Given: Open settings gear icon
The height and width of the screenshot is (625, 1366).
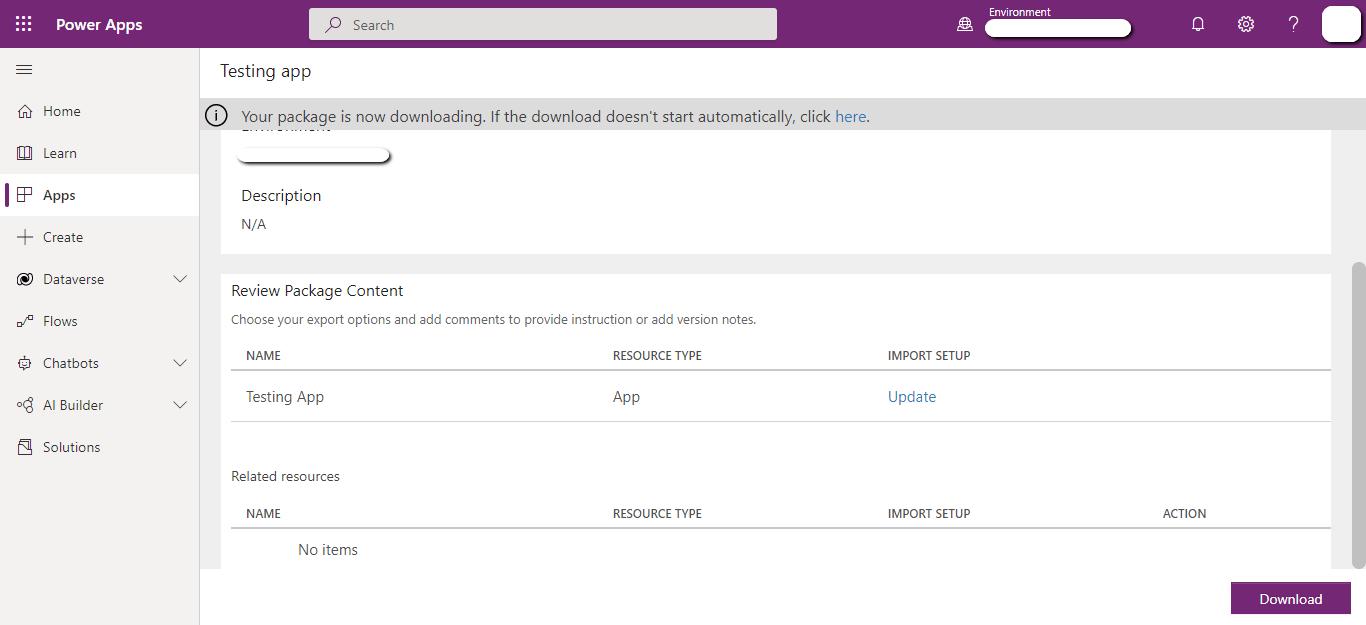Looking at the screenshot, I should pyautogui.click(x=1246, y=24).
